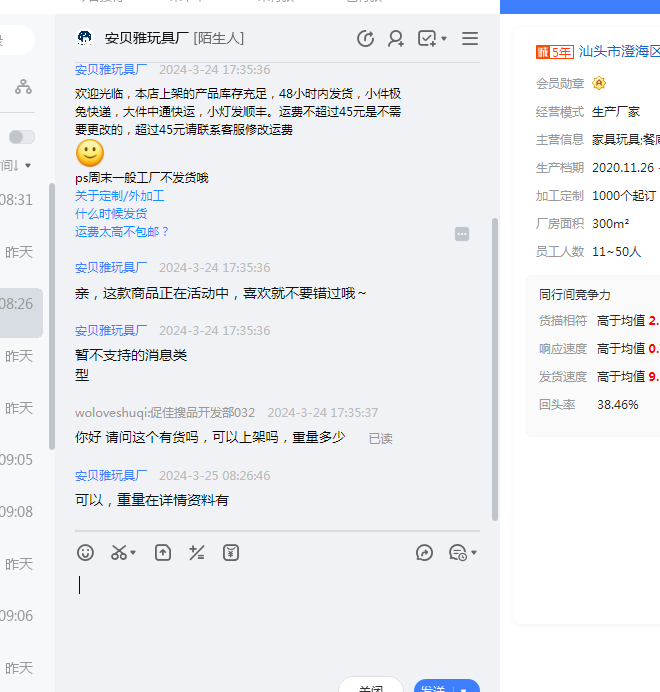Toggle the switch in left sidebar
660x692 pixels.
click(21, 137)
